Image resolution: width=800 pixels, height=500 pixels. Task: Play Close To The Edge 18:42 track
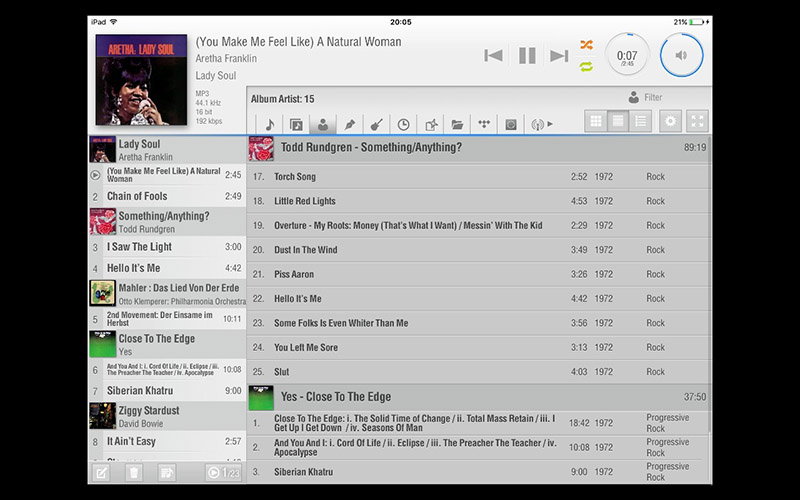[479, 423]
